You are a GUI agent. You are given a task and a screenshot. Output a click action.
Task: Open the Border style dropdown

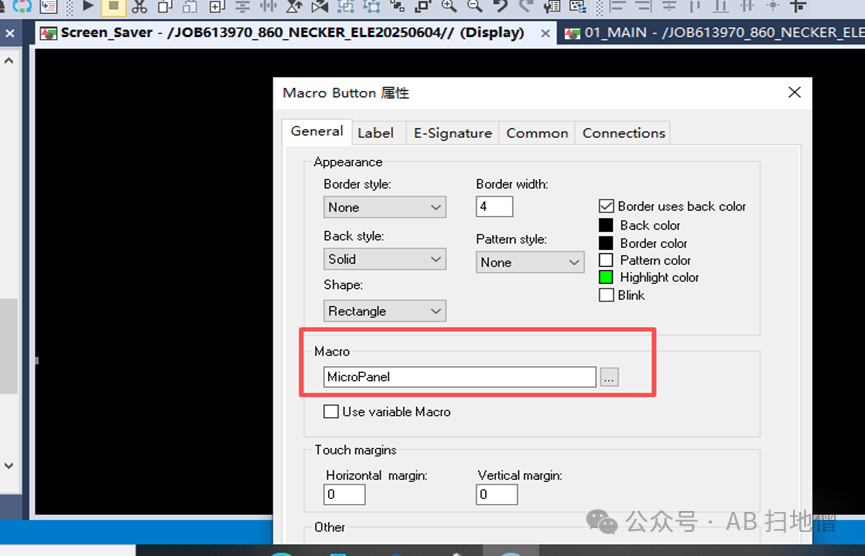(385, 207)
